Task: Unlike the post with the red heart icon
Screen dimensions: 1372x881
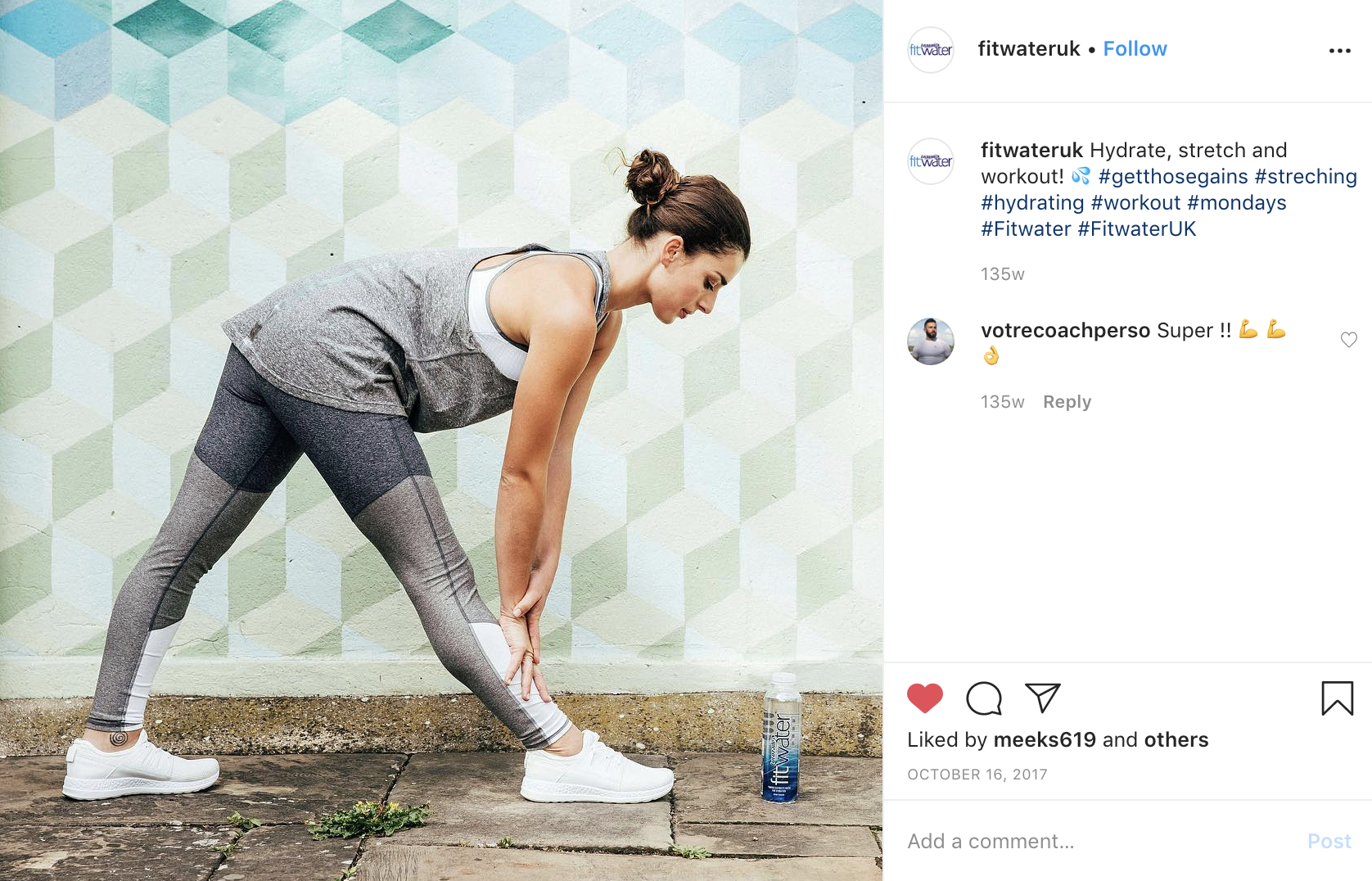Action: pyautogui.click(x=925, y=698)
